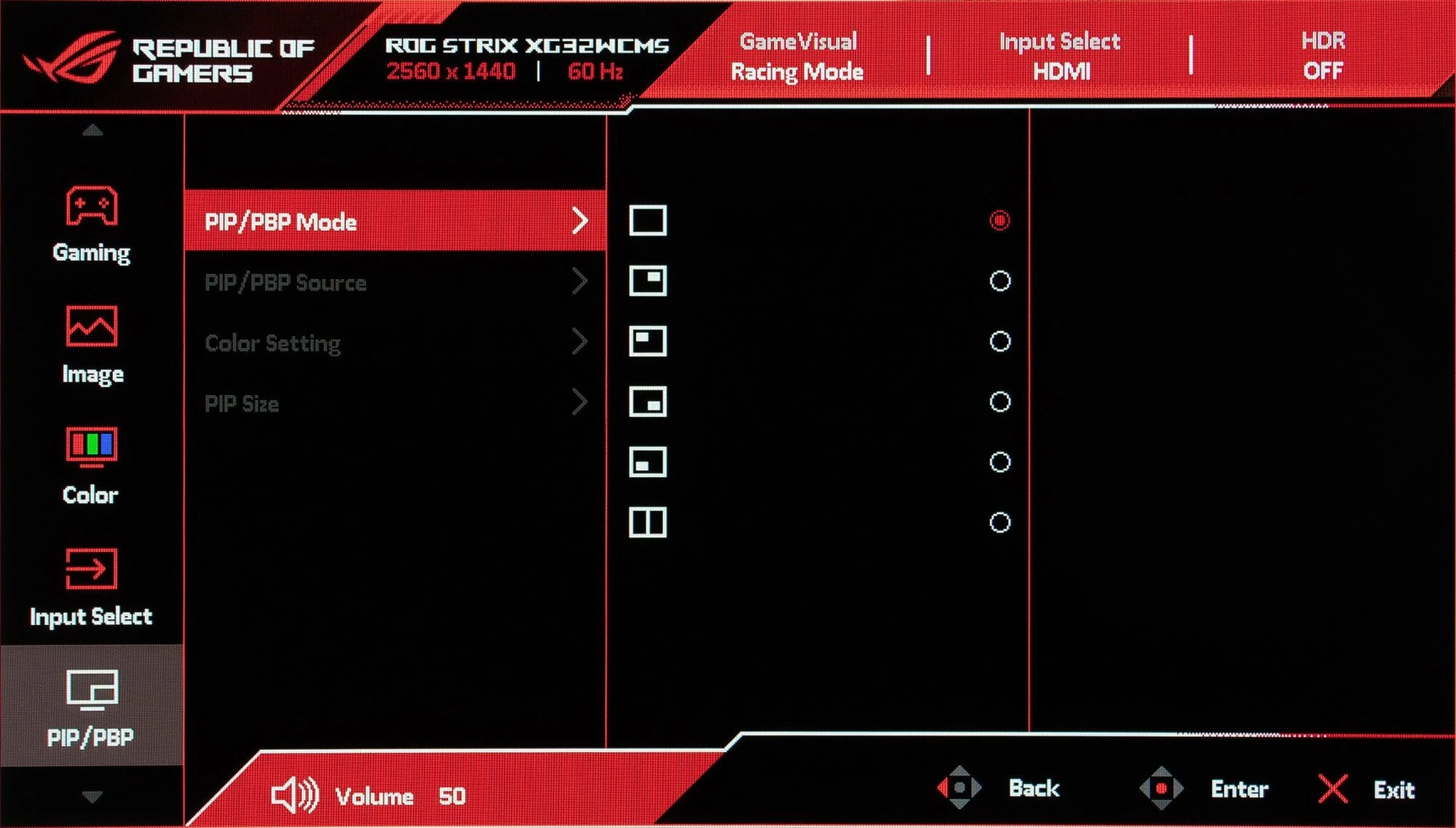
Task: Click the Back joystick icon
Action: (x=959, y=788)
